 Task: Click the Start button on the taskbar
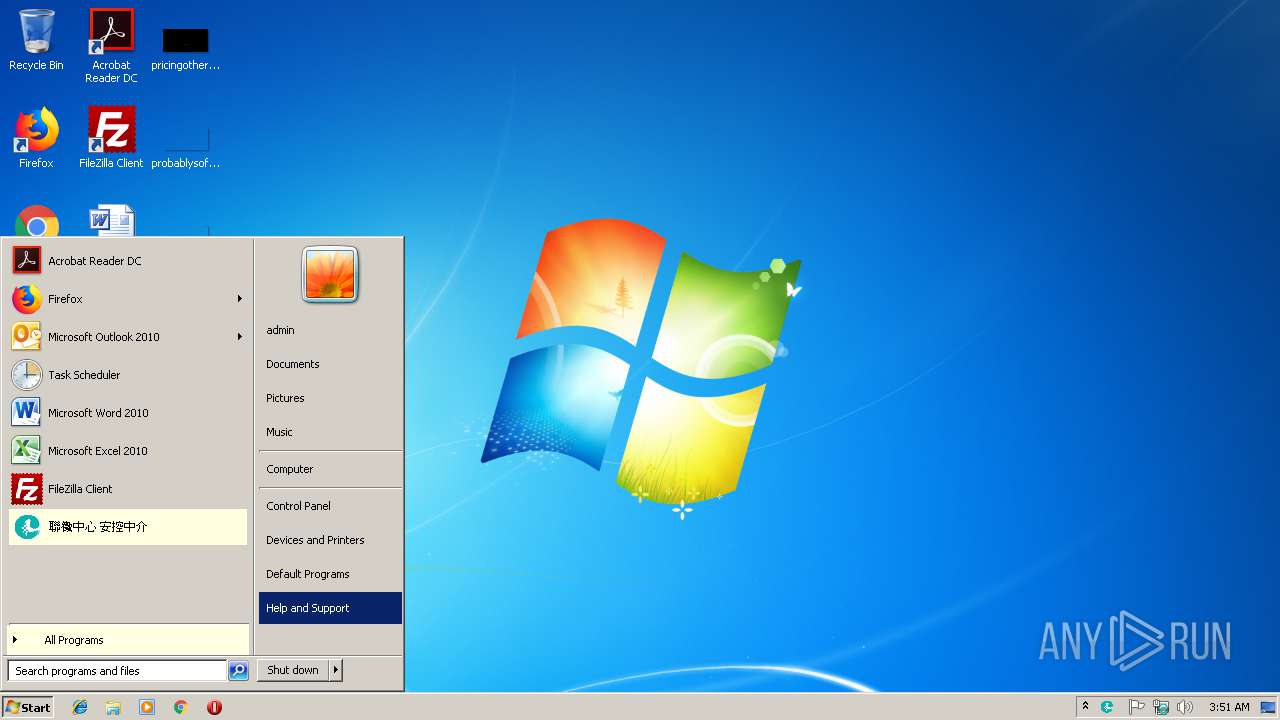coord(28,707)
